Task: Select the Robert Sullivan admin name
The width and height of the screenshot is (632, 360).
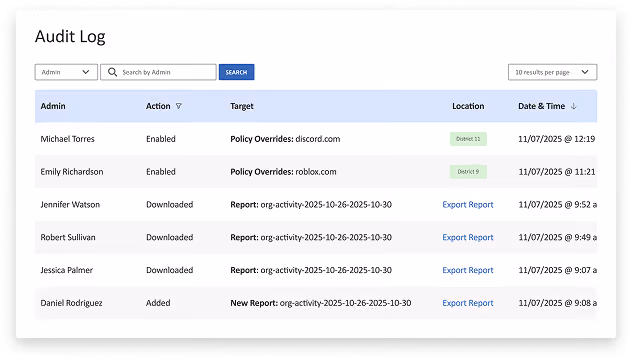Action: click(68, 237)
